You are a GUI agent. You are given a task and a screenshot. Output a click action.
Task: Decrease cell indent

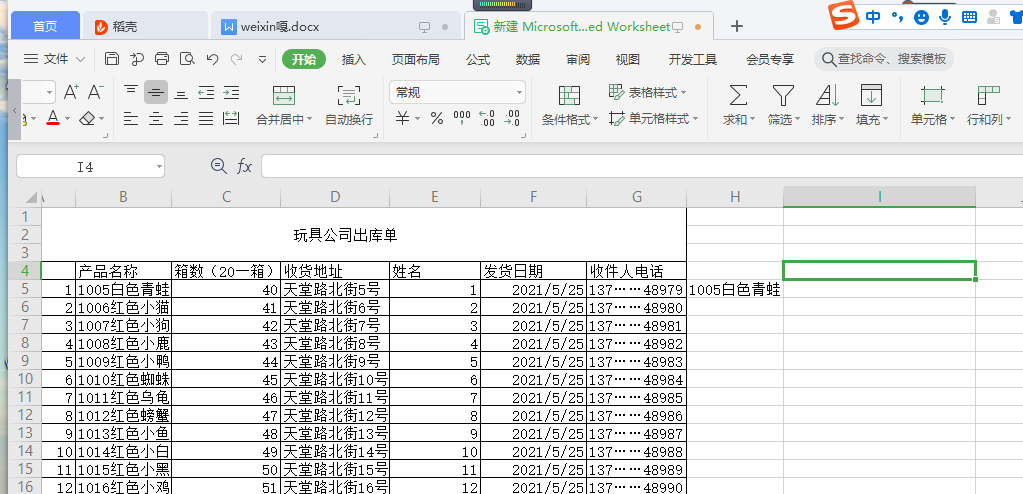coord(206,93)
